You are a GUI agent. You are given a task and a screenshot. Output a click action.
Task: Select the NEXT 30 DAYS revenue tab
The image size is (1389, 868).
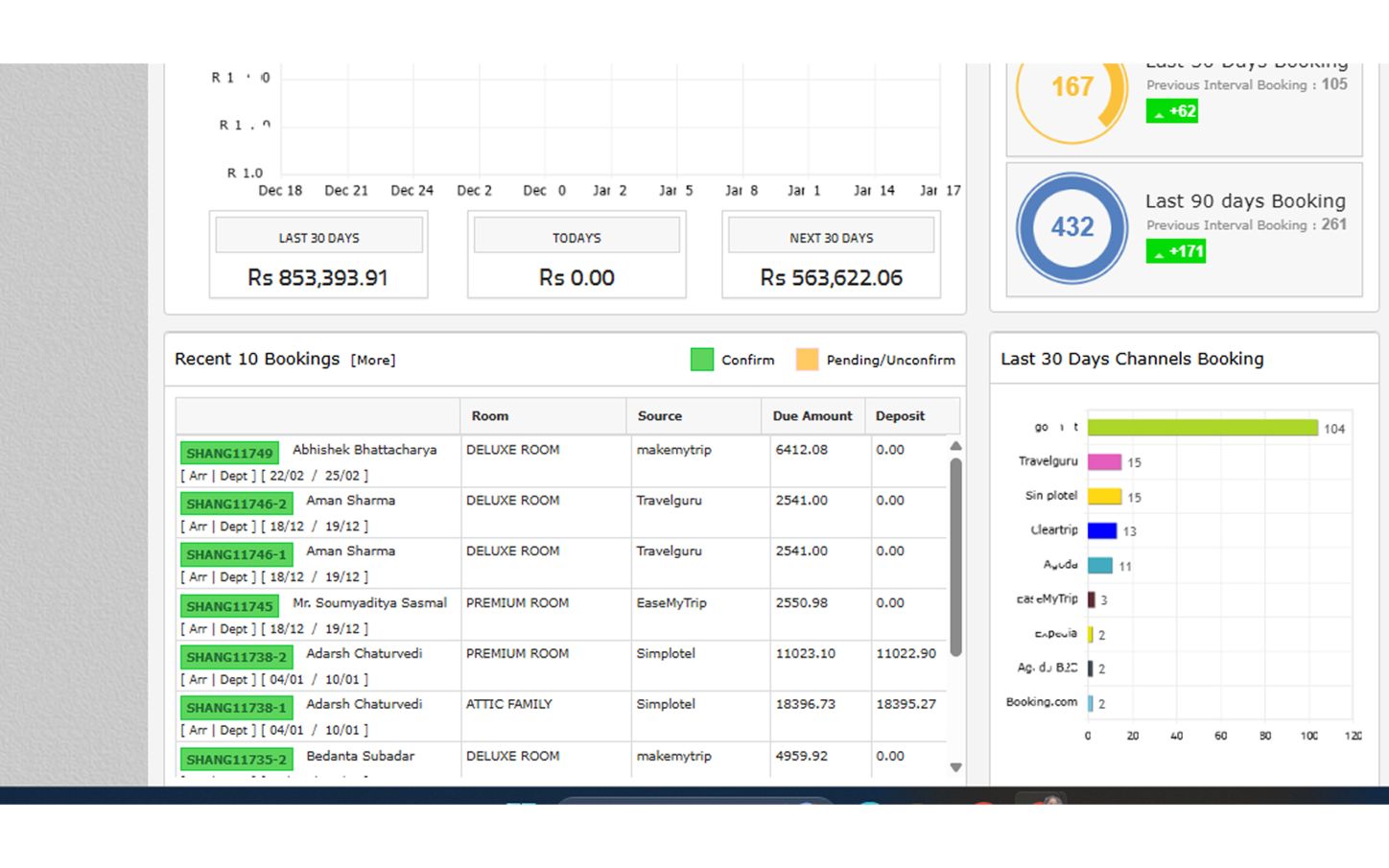pyautogui.click(x=831, y=237)
